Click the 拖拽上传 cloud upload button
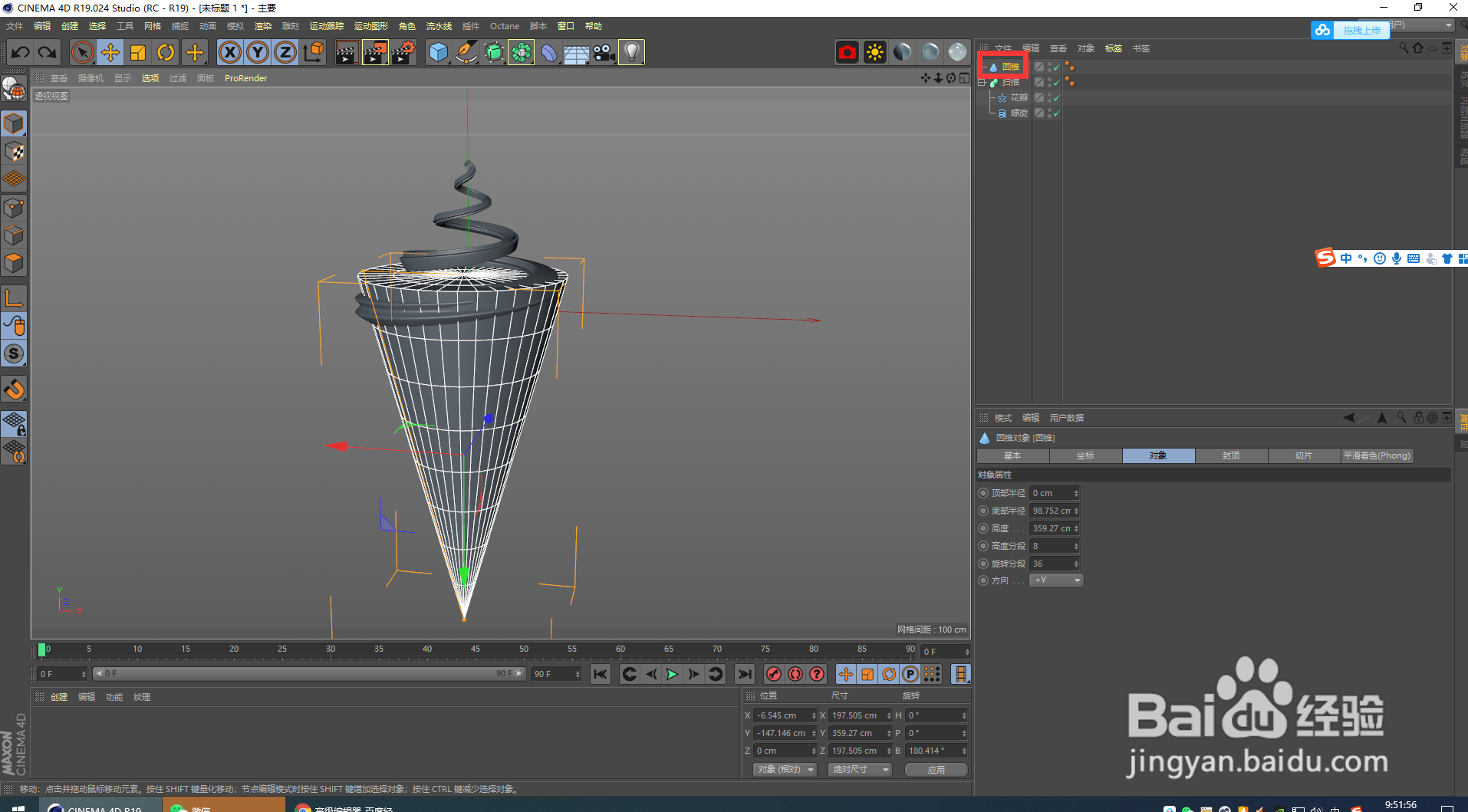Screen dimensions: 1468x812 click(x=1350, y=30)
